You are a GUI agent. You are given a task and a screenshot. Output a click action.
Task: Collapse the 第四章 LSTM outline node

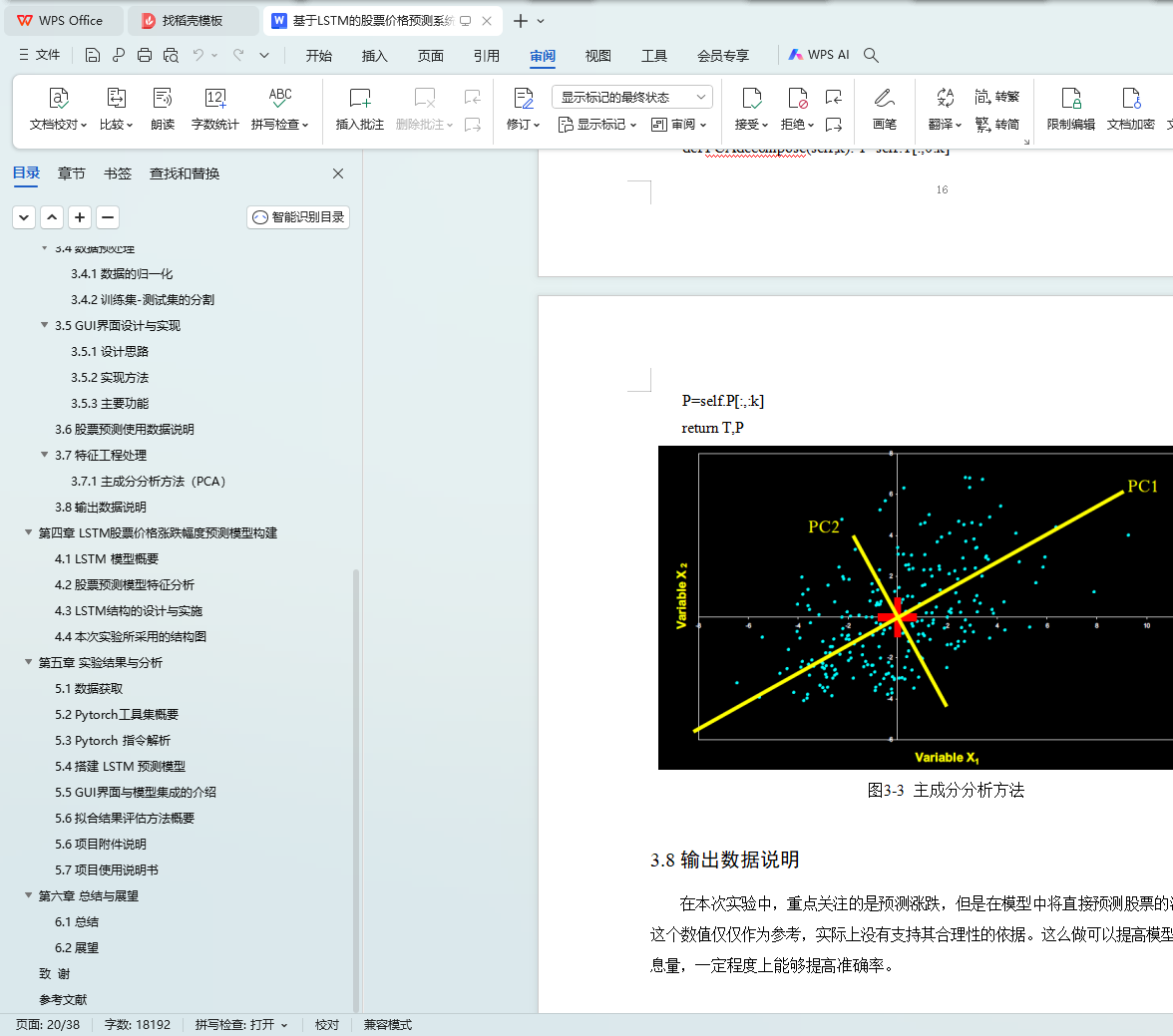click(28, 531)
